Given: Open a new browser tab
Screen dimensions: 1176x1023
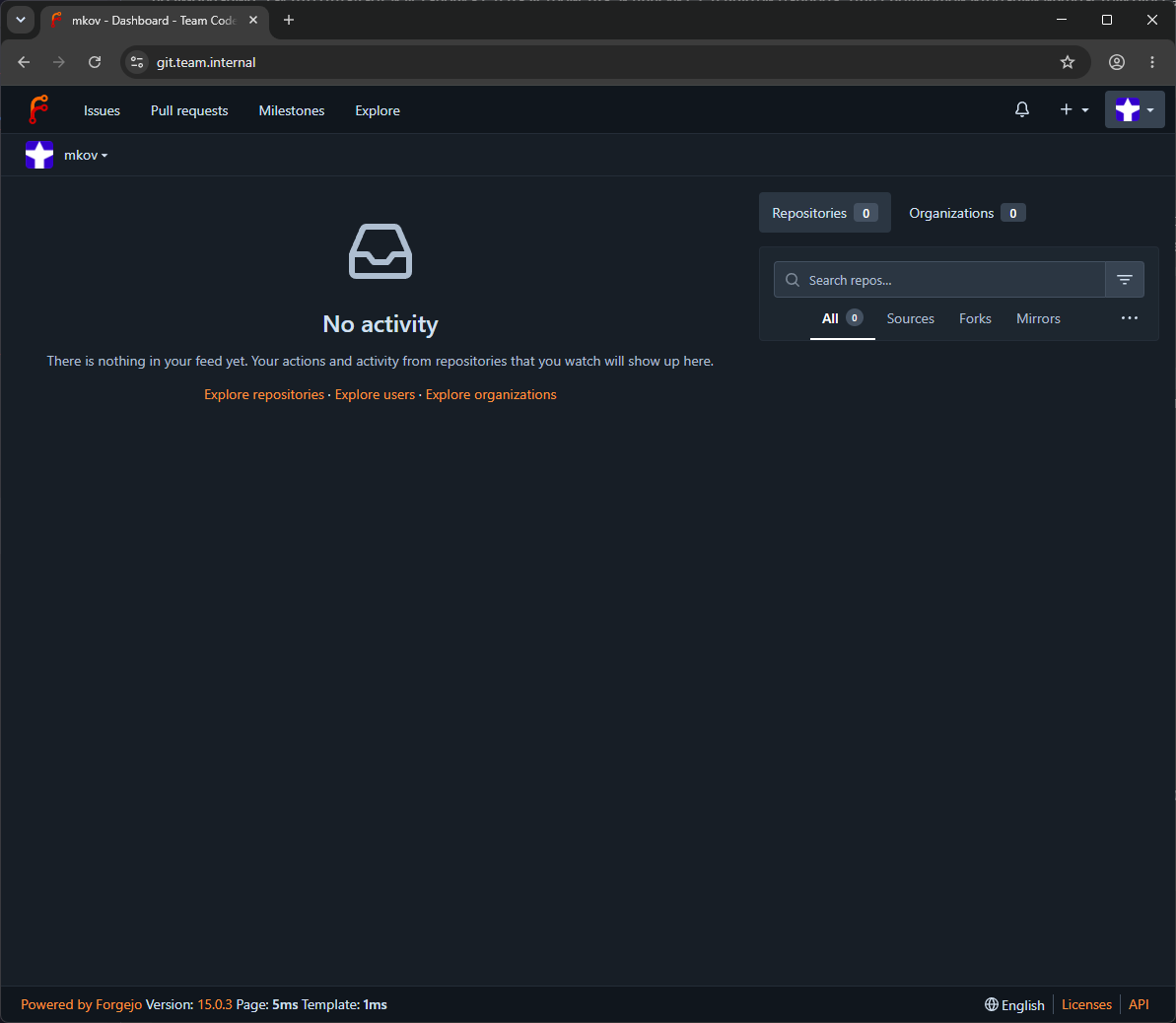Looking at the screenshot, I should pos(289,21).
